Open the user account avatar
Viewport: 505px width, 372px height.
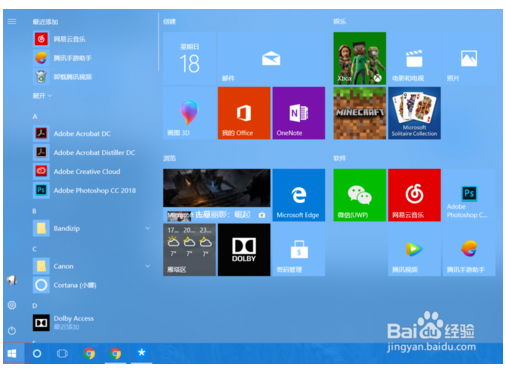click(x=12, y=280)
